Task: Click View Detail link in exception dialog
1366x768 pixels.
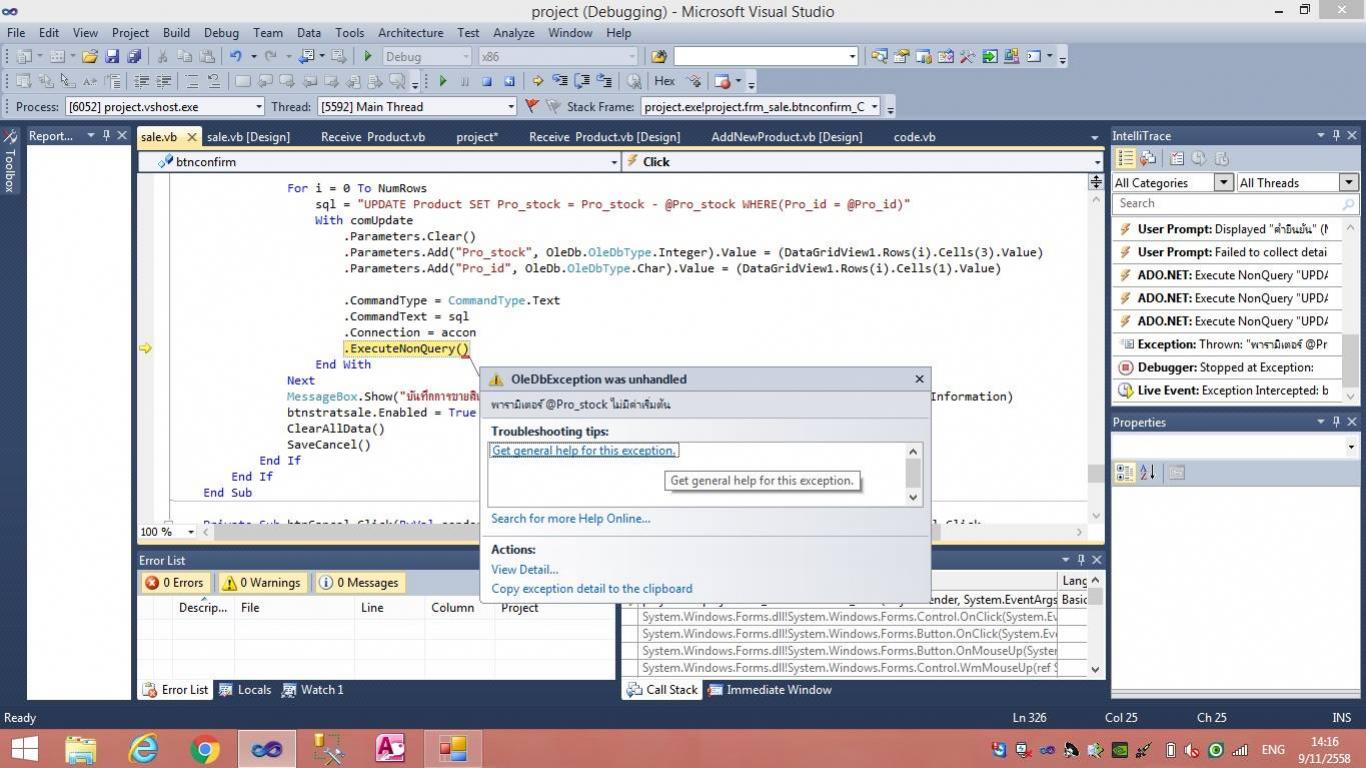Action: pos(524,570)
